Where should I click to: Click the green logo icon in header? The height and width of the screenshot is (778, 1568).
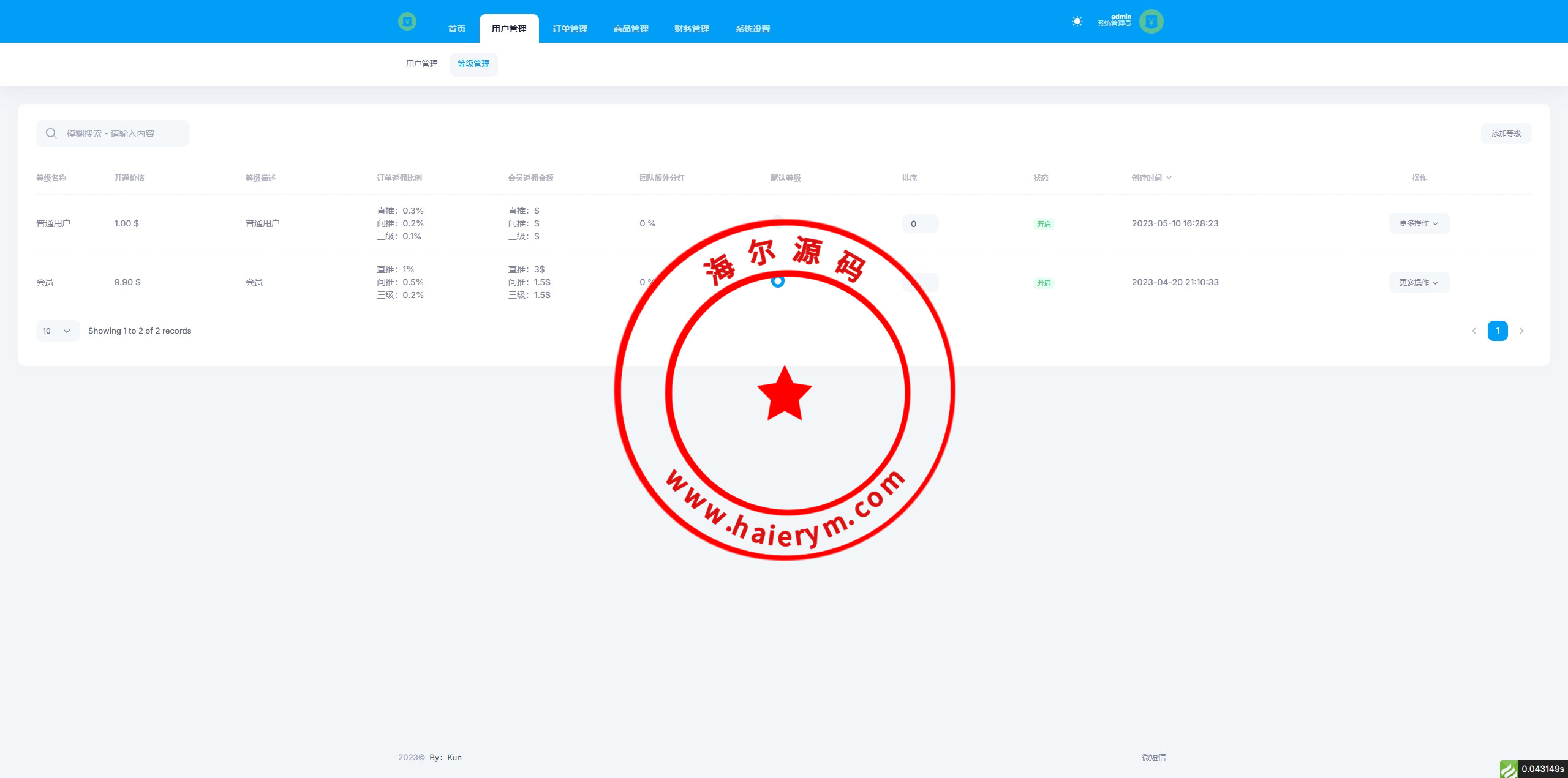pyautogui.click(x=407, y=22)
